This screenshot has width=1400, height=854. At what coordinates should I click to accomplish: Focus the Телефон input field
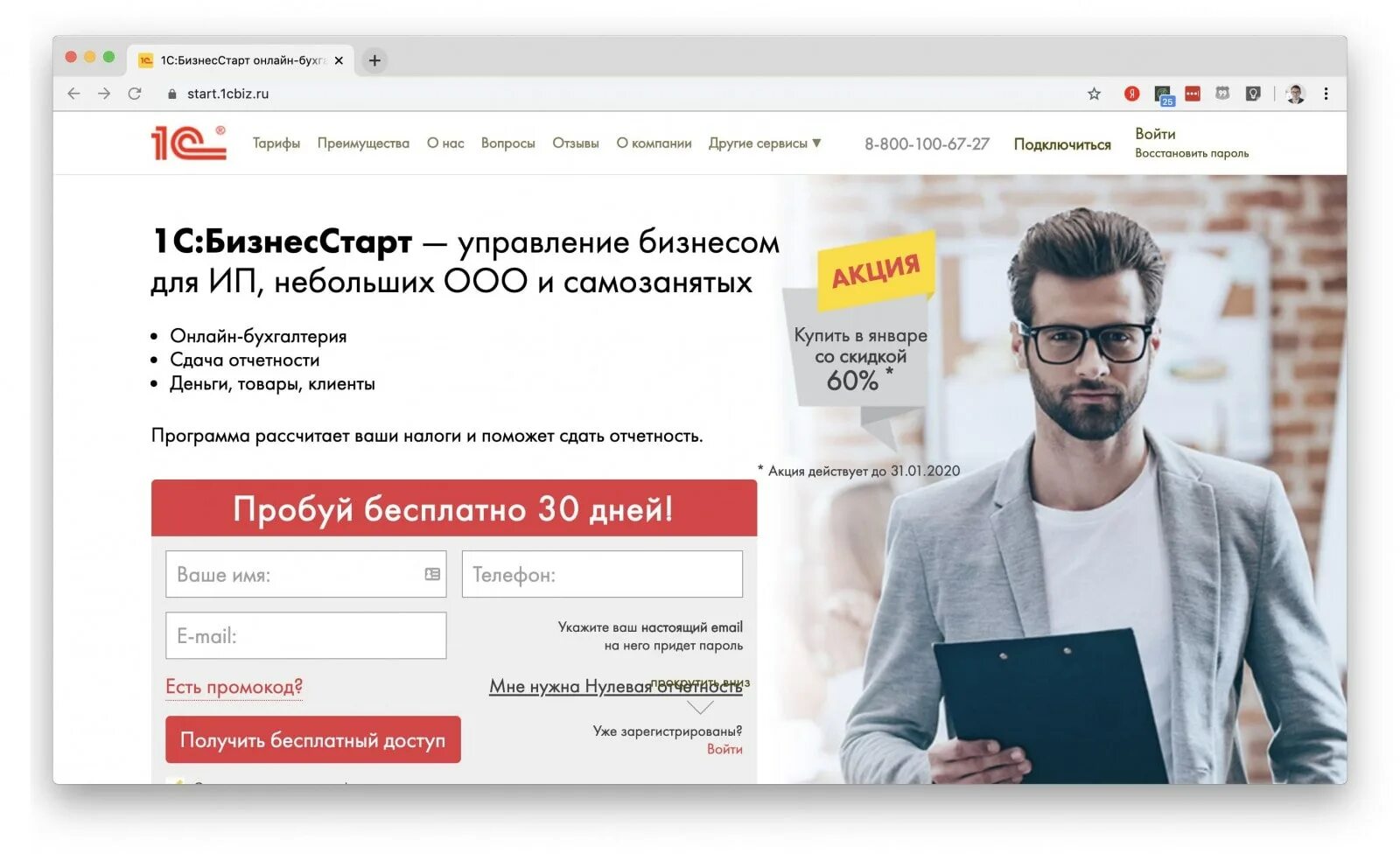pyautogui.click(x=602, y=574)
